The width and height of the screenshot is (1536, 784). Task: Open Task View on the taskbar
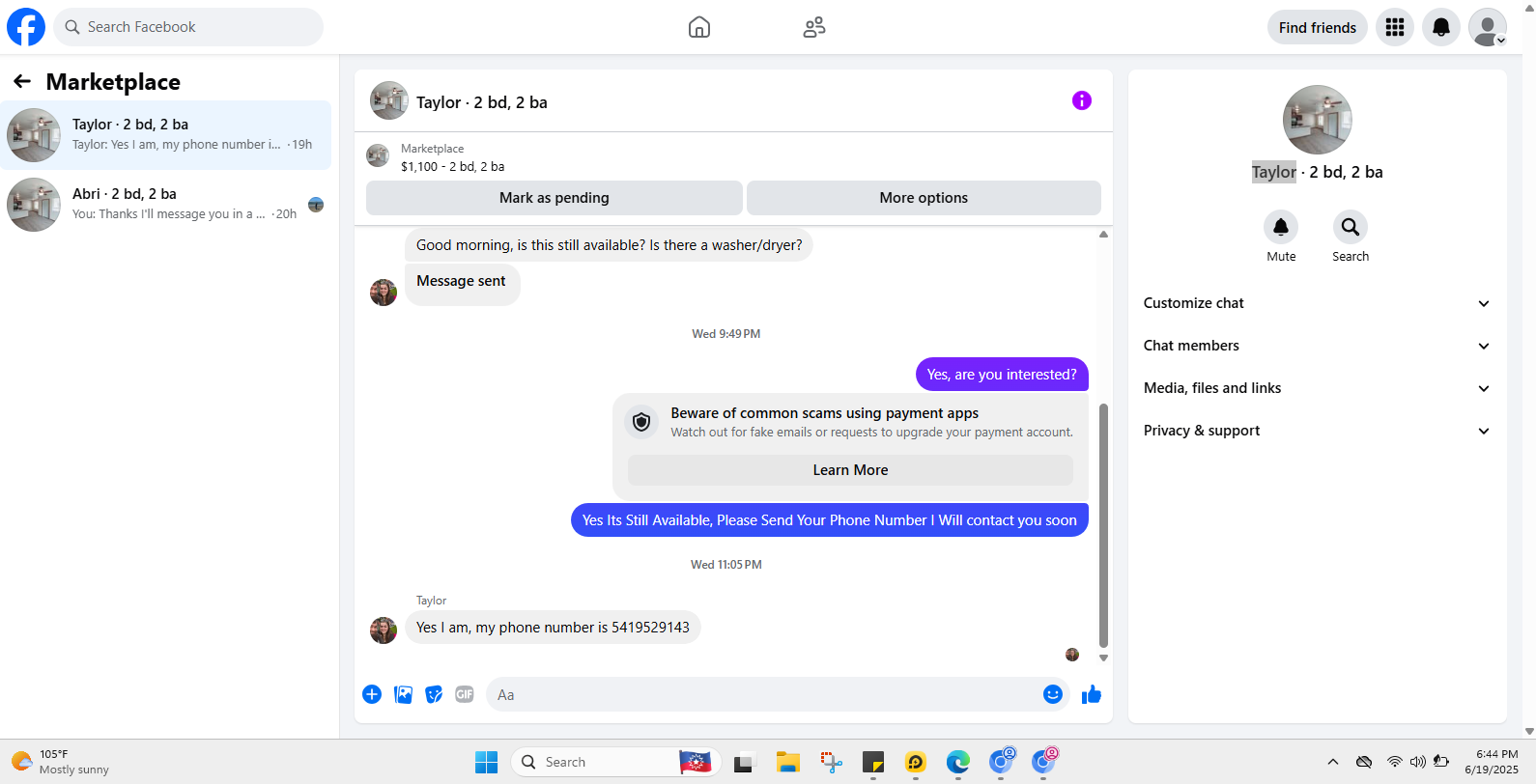743,762
